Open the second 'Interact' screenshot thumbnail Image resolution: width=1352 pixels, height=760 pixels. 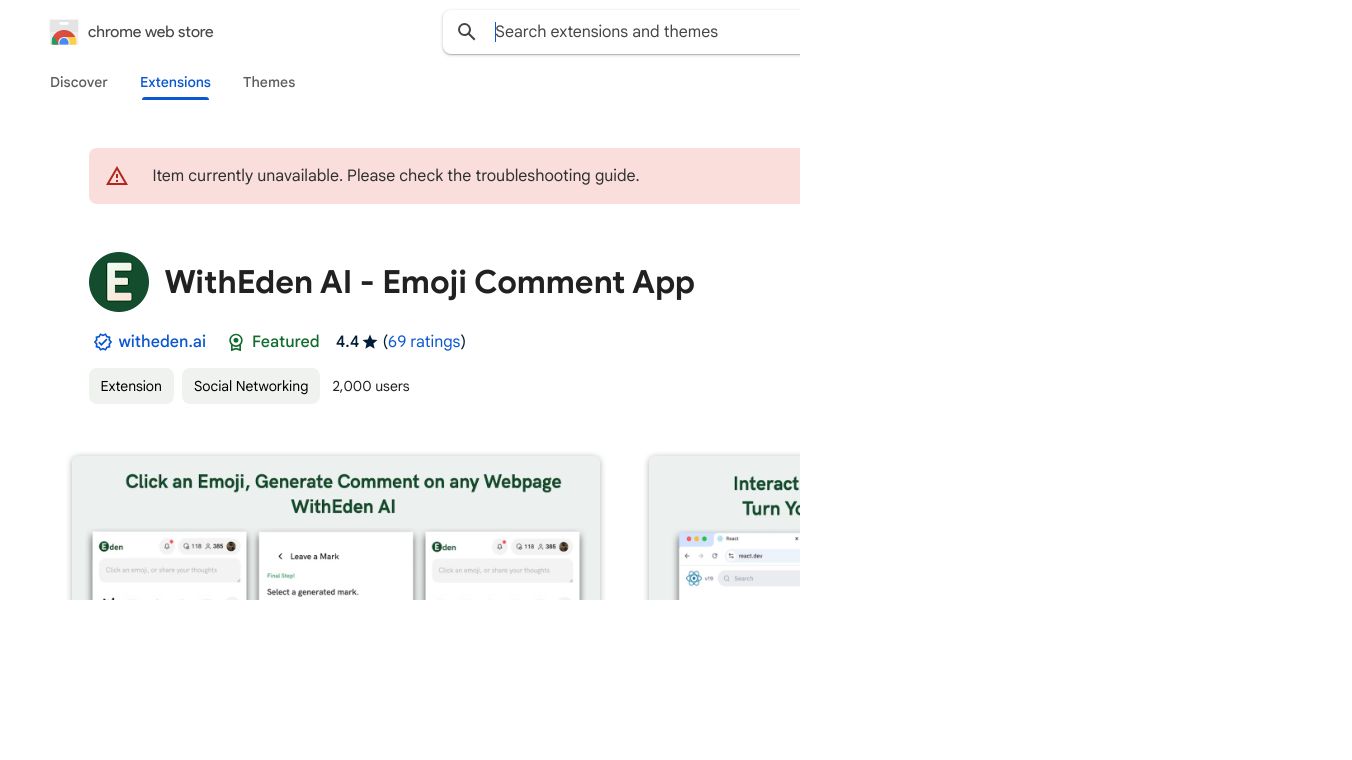[724, 528]
